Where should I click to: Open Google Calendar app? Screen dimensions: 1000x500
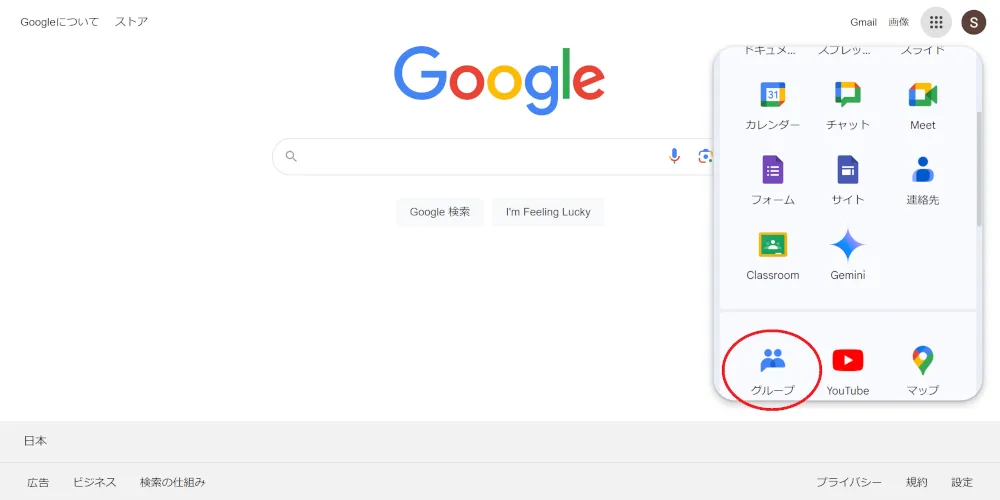point(772,105)
